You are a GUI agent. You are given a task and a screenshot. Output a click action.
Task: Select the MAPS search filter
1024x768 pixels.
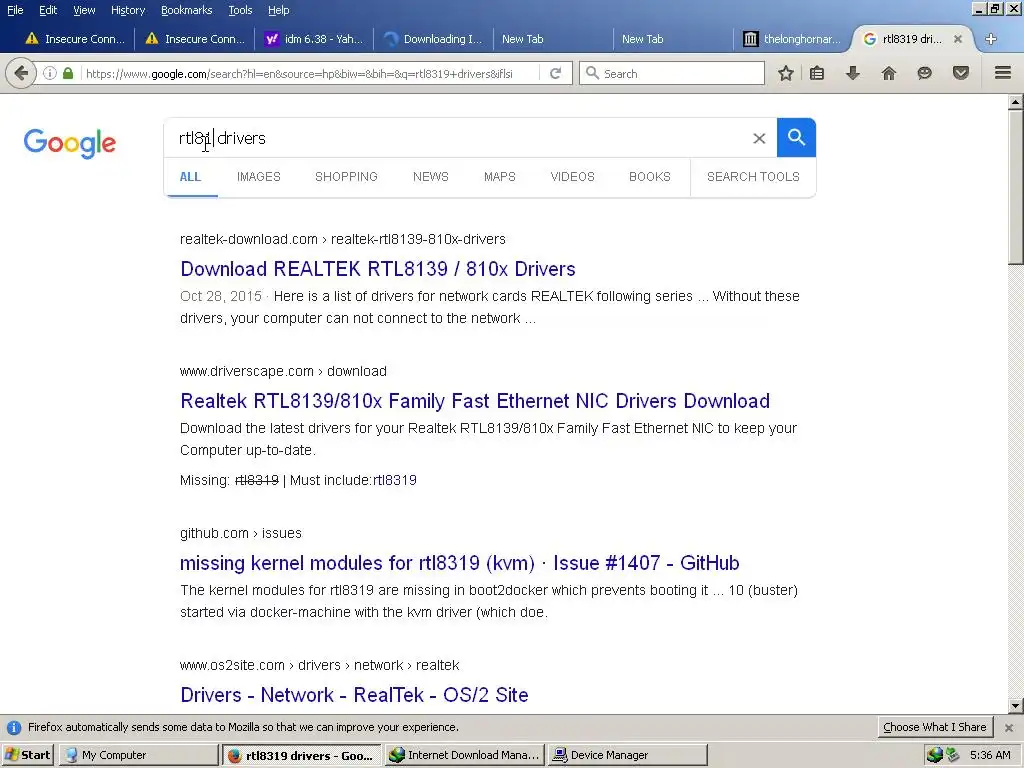[x=500, y=177]
